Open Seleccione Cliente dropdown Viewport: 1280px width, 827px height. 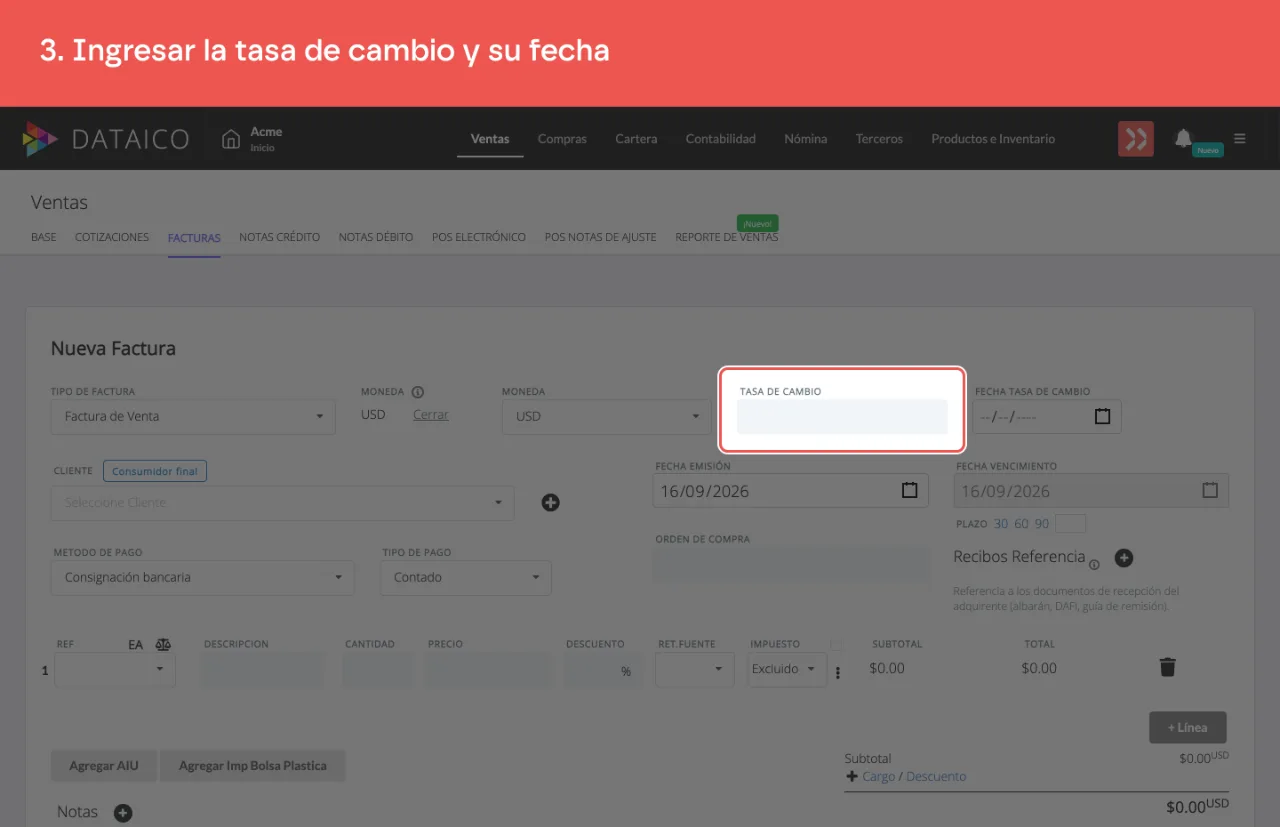pyautogui.click(x=283, y=502)
